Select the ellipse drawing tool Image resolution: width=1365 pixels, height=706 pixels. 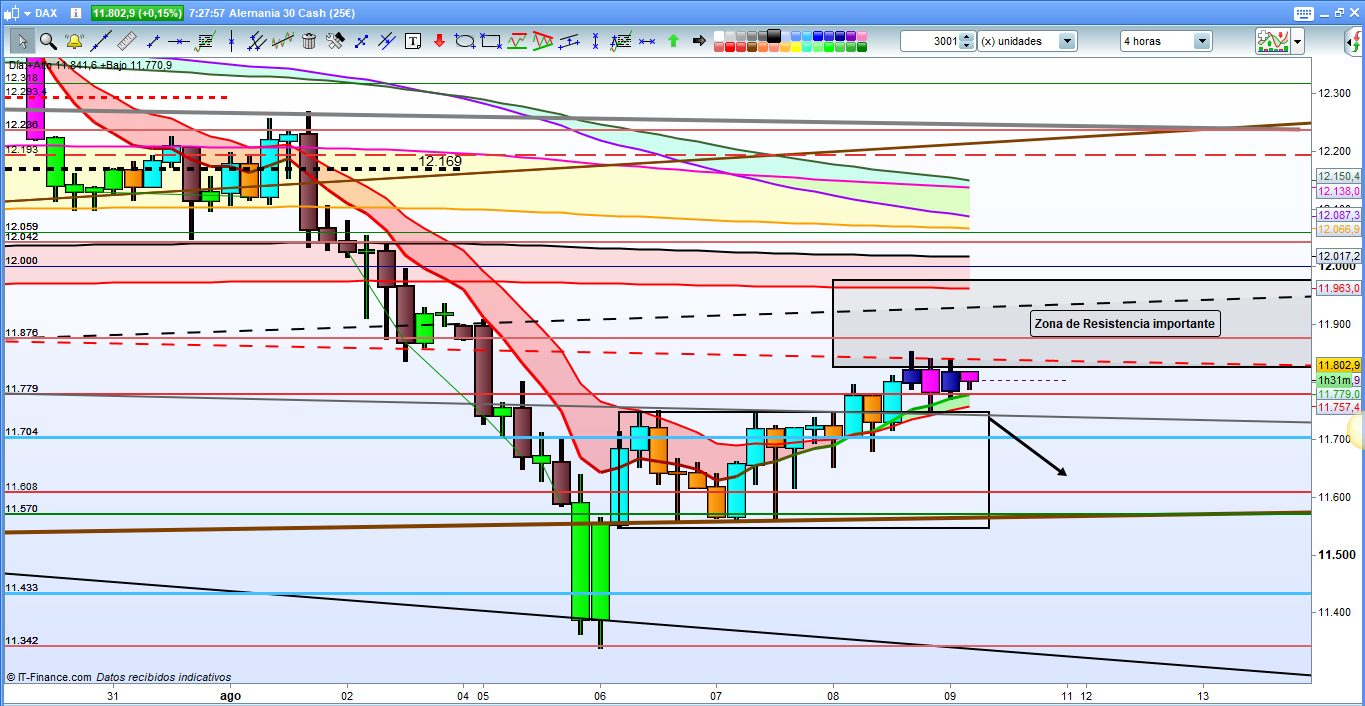(465, 41)
